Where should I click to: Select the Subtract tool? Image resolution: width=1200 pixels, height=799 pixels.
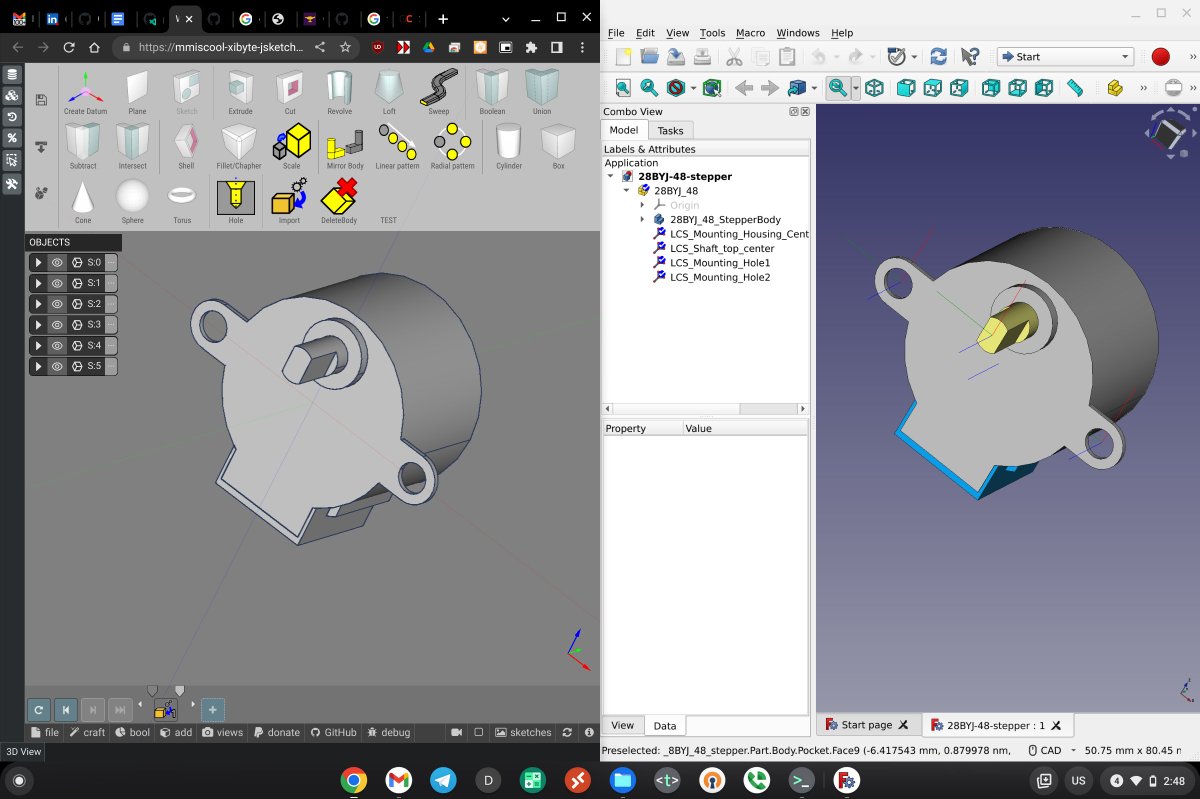(x=83, y=146)
